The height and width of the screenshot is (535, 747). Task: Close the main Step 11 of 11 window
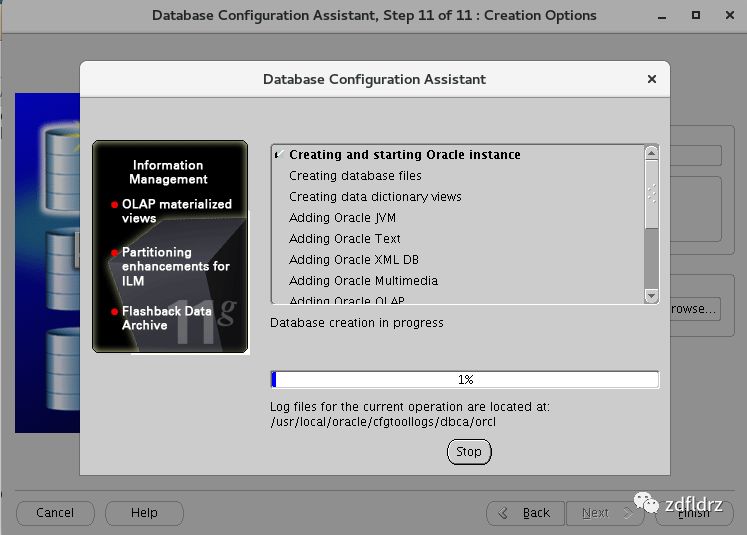[729, 15]
